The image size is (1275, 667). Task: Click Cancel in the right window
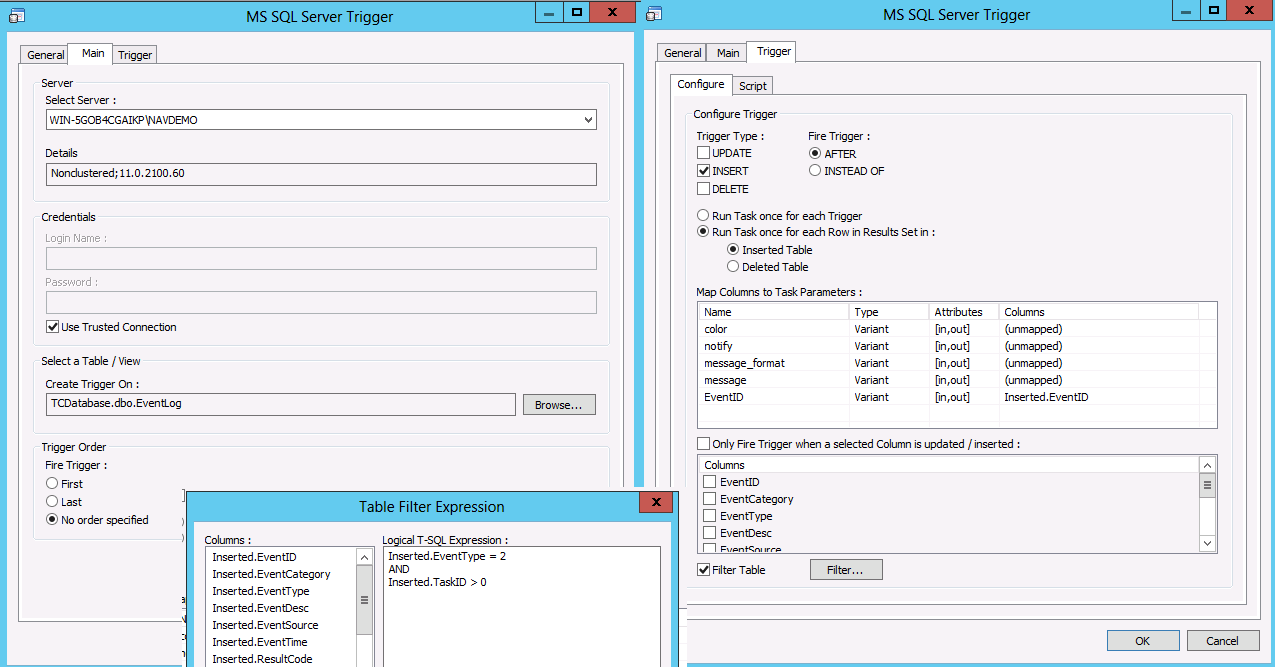[x=1222, y=641]
